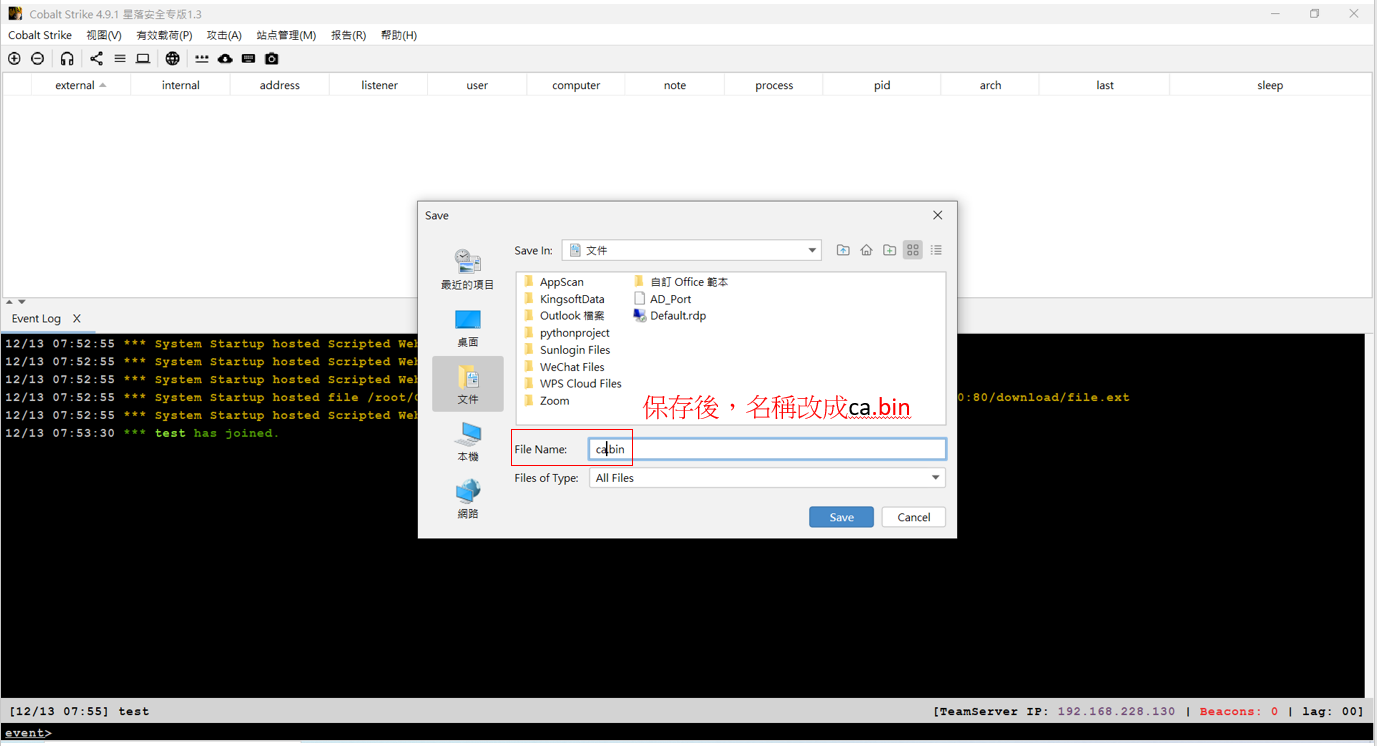Viewport: 1377px width, 746px height.
Task: Sort by the sleep column header
Action: point(1270,85)
